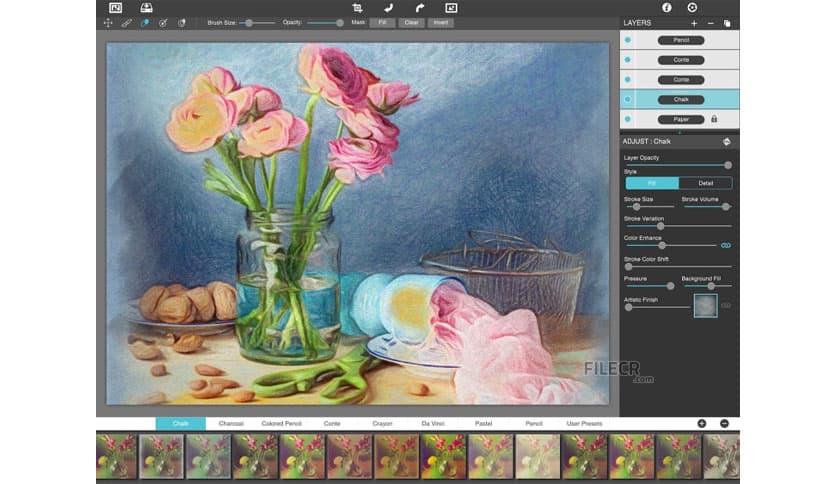Duplicate layer using the copy icon
836x484 pixels.
[x=727, y=23]
